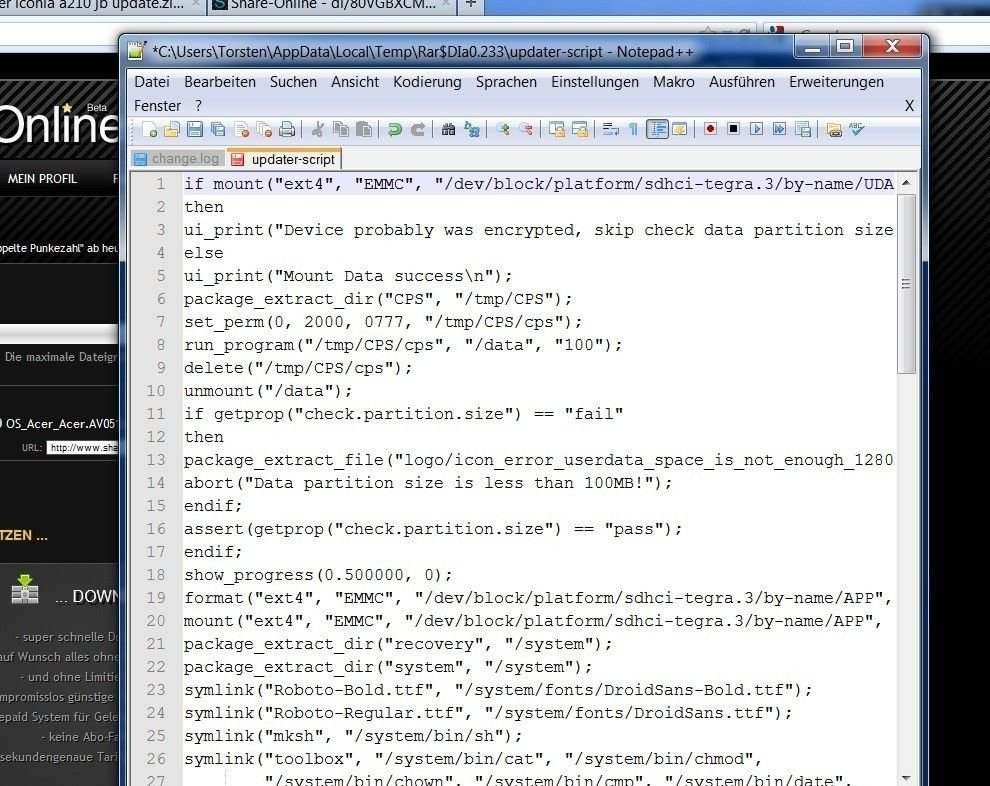Open the Makro menu
This screenshot has width=990, height=786.
[674, 82]
